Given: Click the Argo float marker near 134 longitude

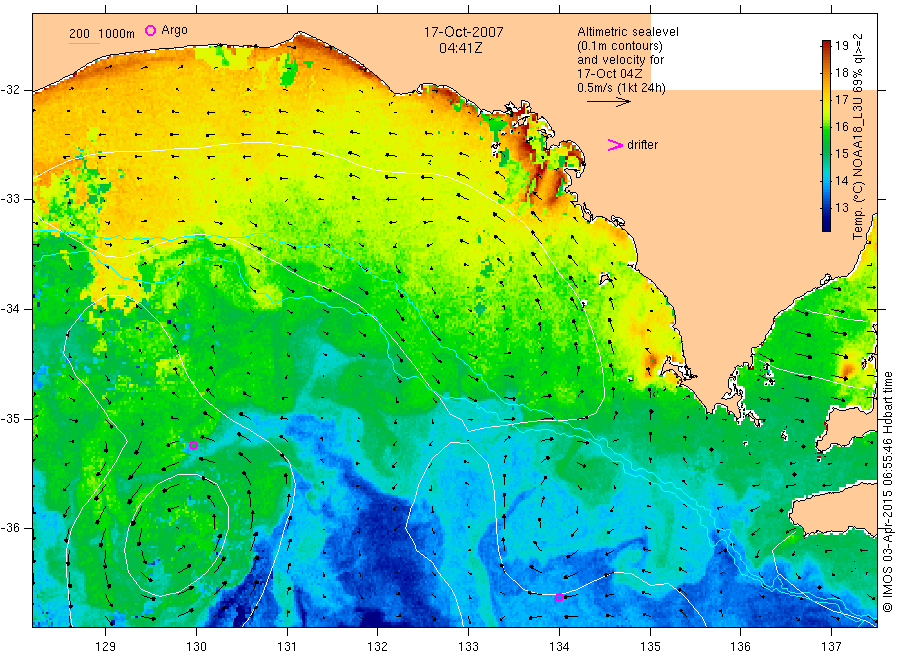Looking at the screenshot, I should [x=560, y=597].
